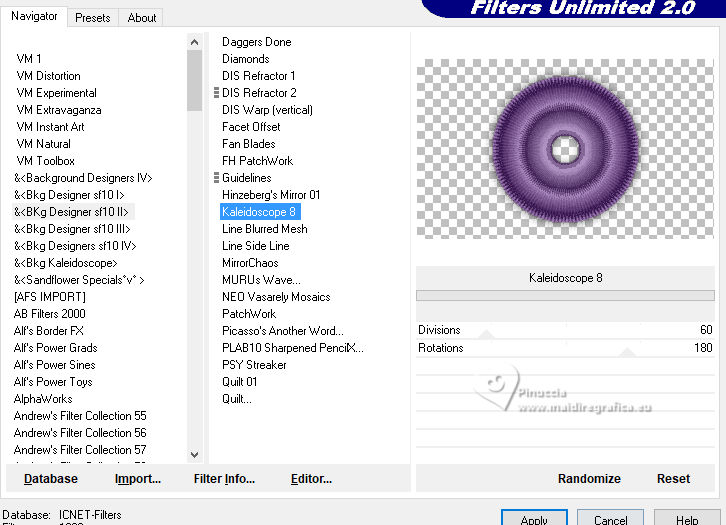Choose DIS Refractor 1 filter
The height and width of the screenshot is (525, 726).
258,76
